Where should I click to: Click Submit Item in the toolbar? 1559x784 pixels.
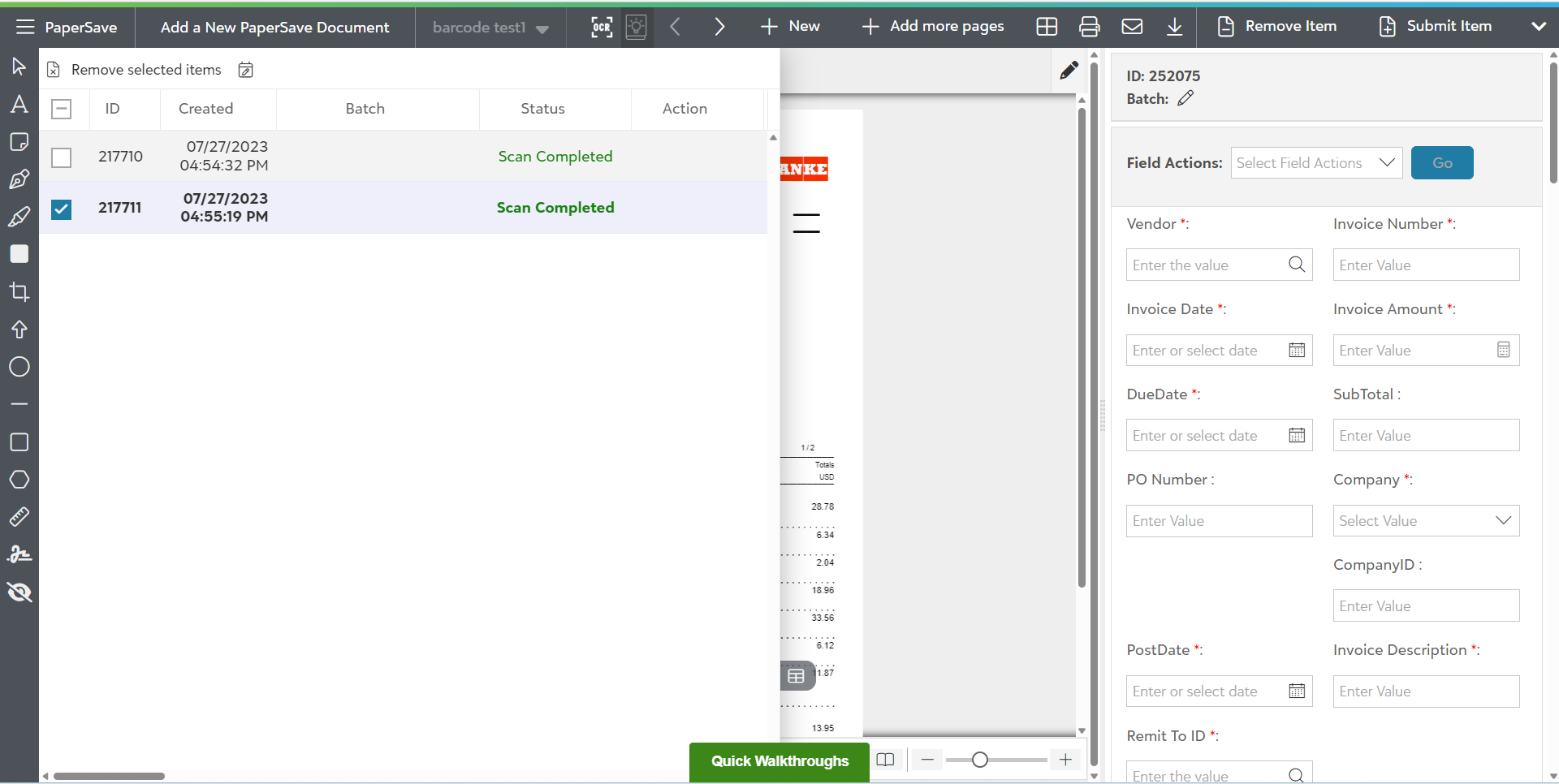[x=1436, y=26]
